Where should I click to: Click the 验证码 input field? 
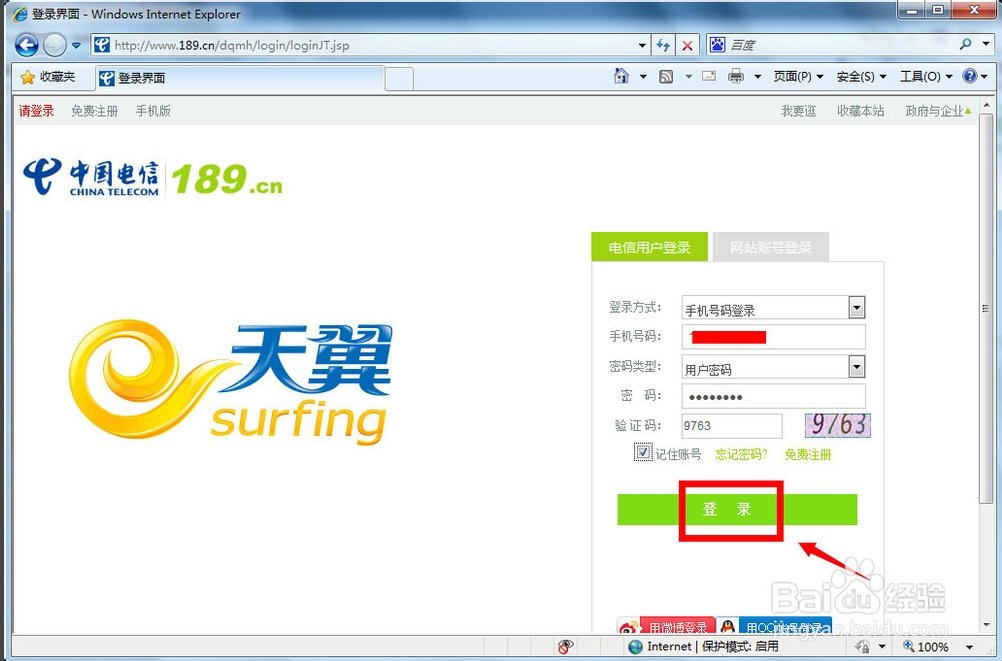pyautogui.click(x=731, y=425)
